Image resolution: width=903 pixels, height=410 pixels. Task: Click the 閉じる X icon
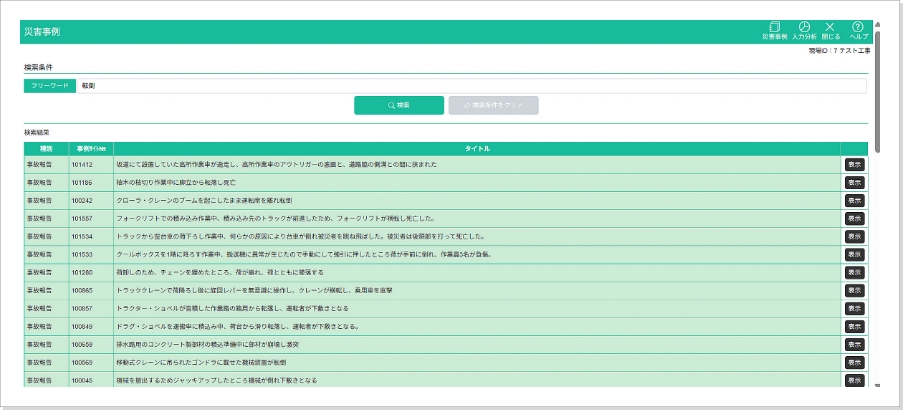click(x=830, y=29)
